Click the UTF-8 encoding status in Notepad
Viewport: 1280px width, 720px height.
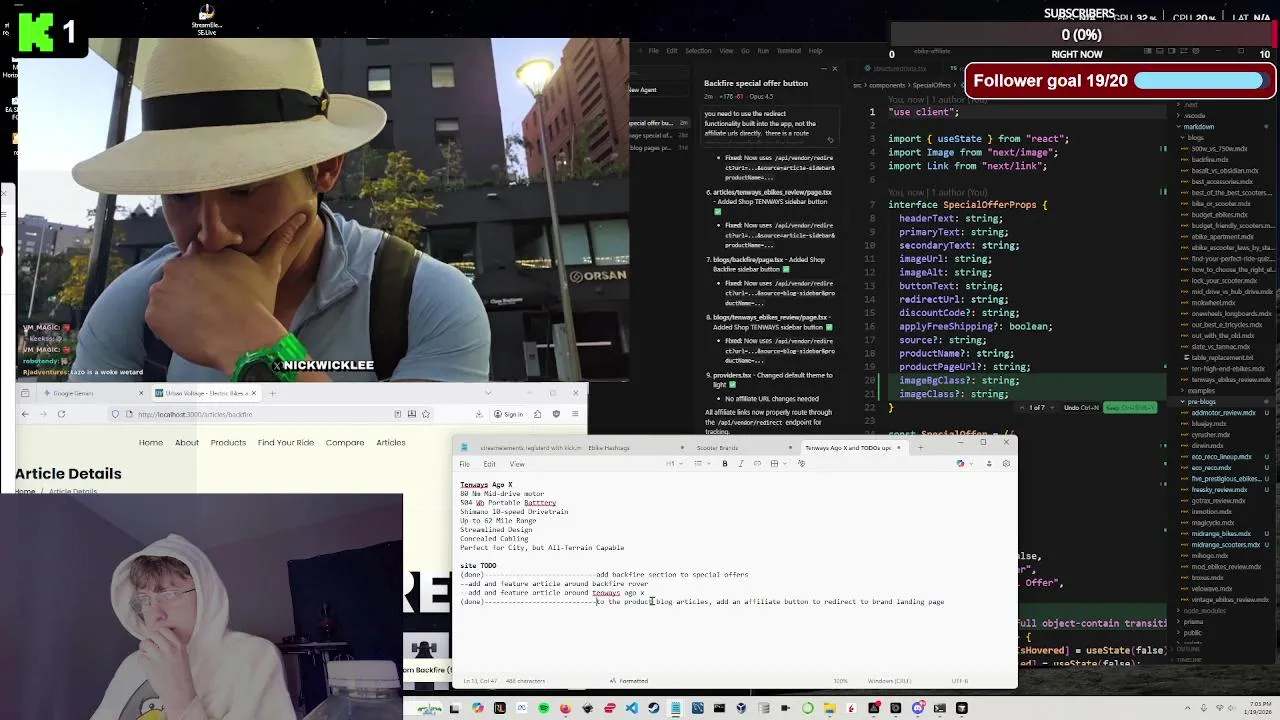(959, 681)
